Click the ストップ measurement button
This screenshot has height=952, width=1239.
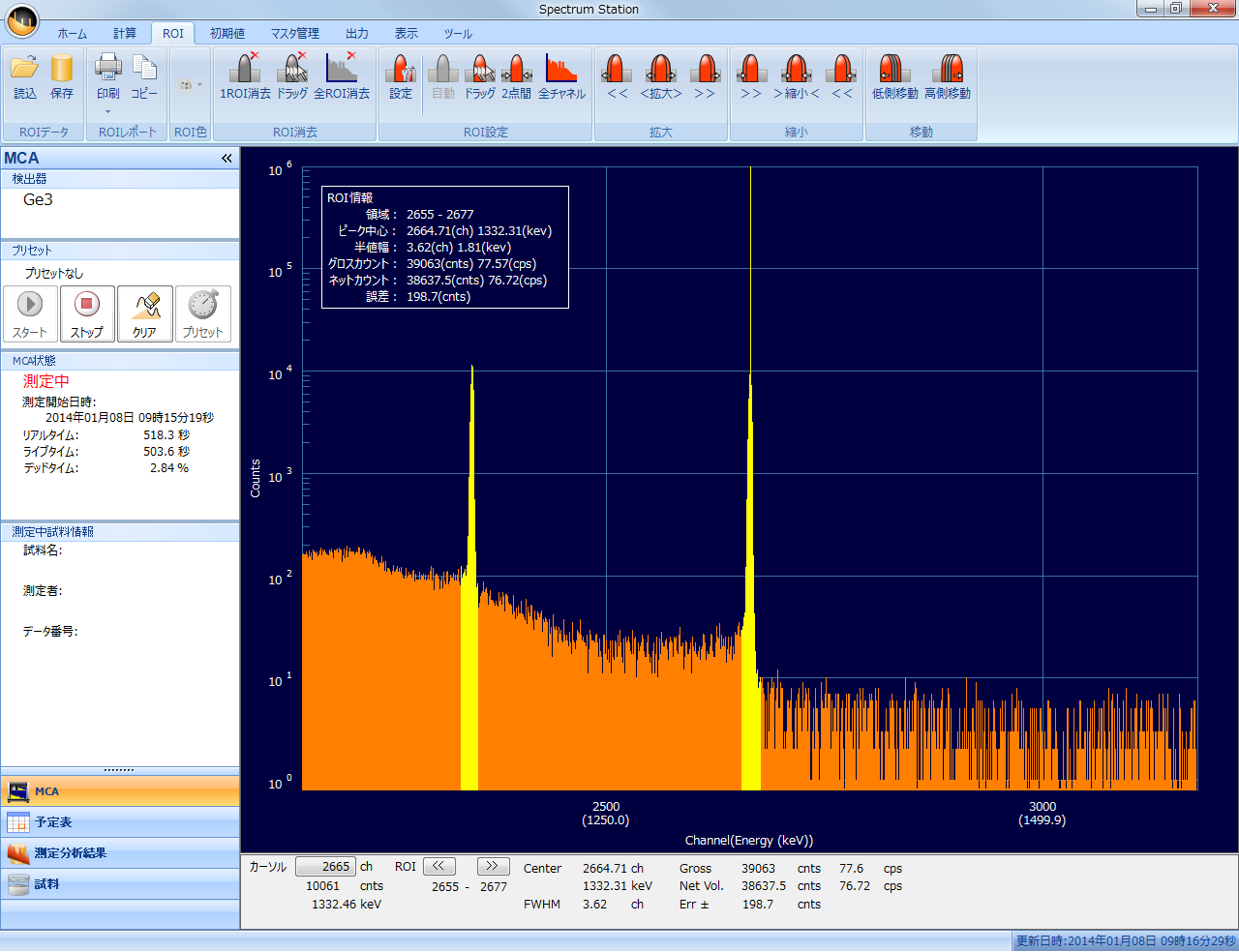87,313
